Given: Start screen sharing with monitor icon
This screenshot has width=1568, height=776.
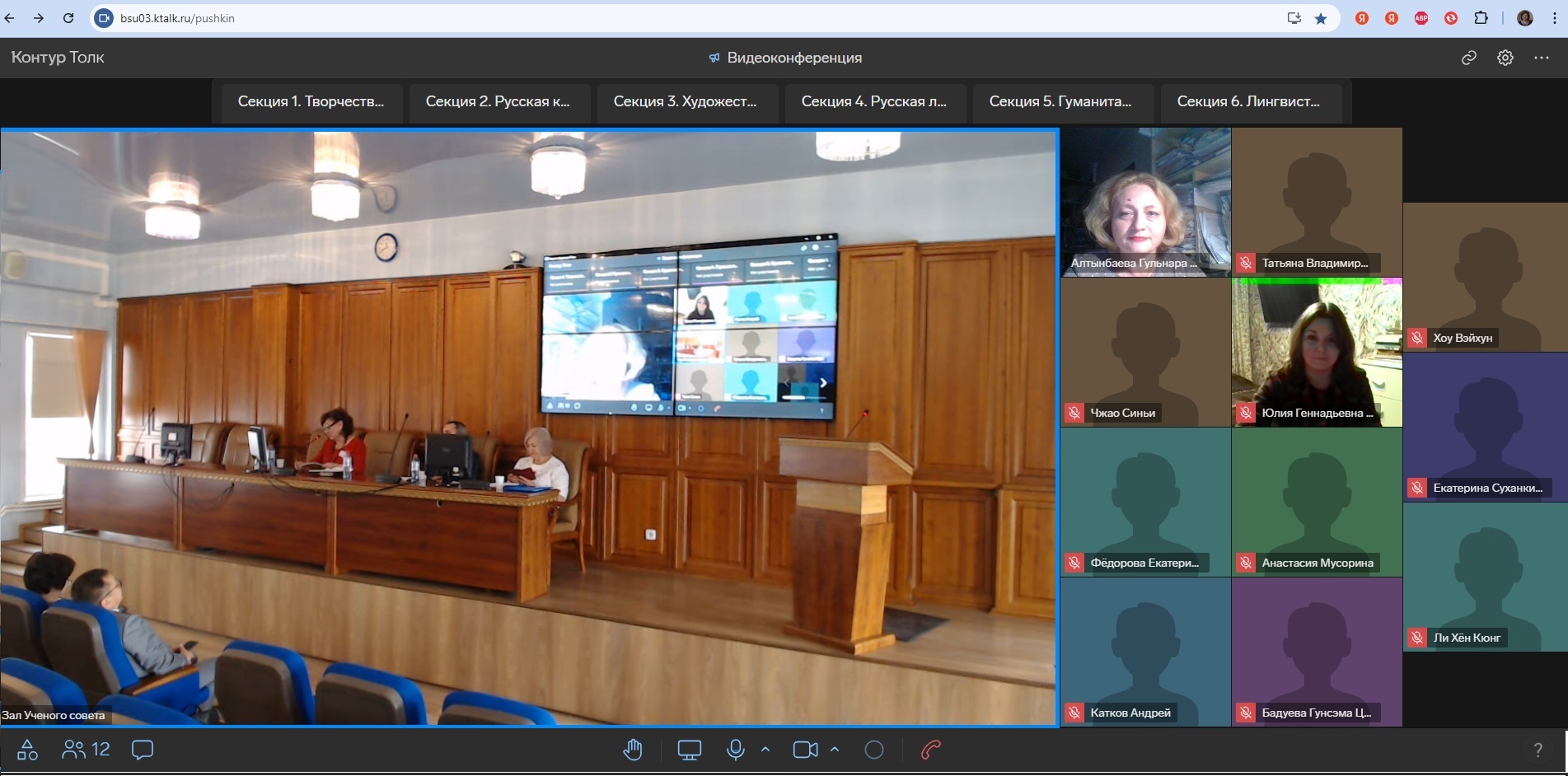Looking at the screenshot, I should [689, 750].
